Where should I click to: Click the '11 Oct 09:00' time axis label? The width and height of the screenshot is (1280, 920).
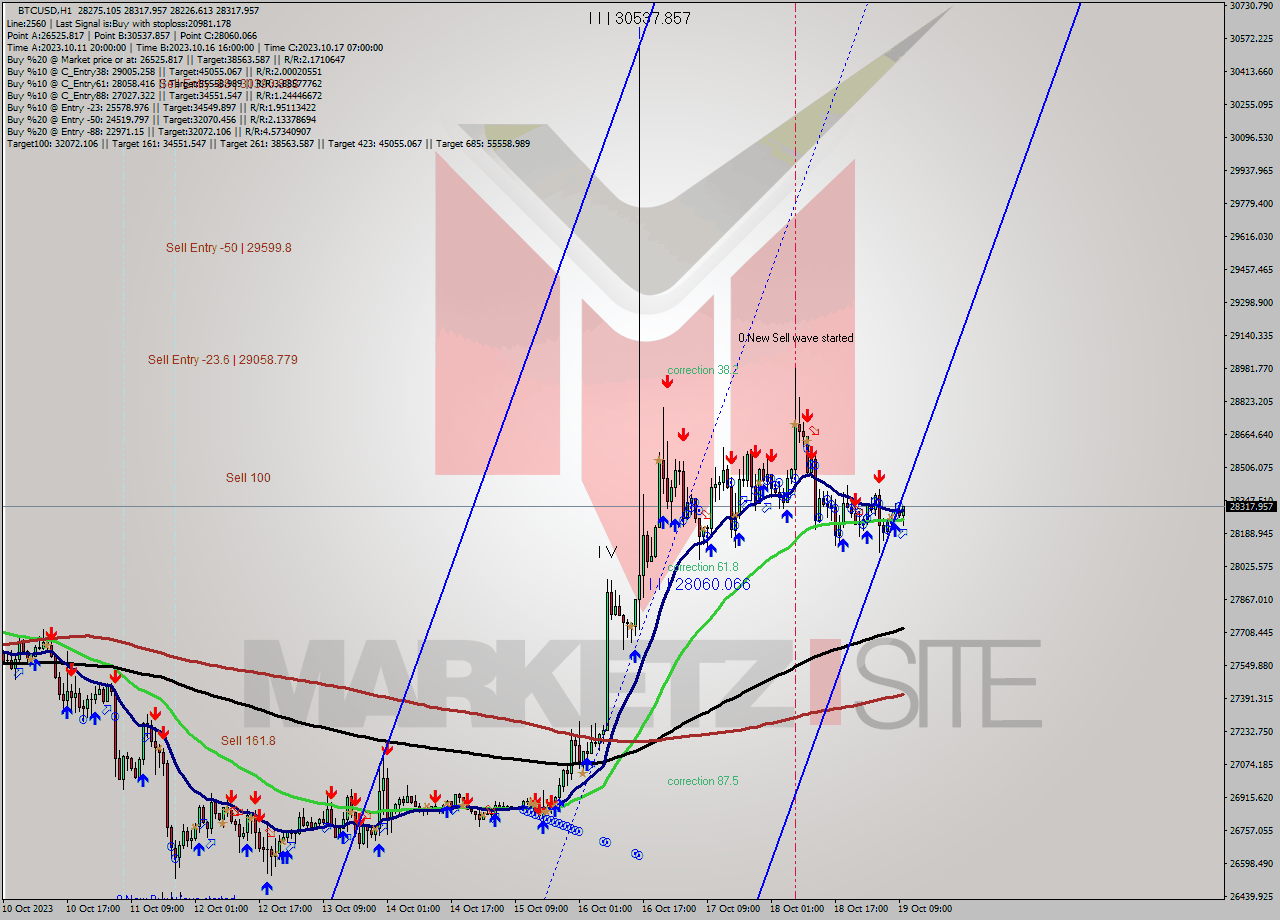[155, 909]
